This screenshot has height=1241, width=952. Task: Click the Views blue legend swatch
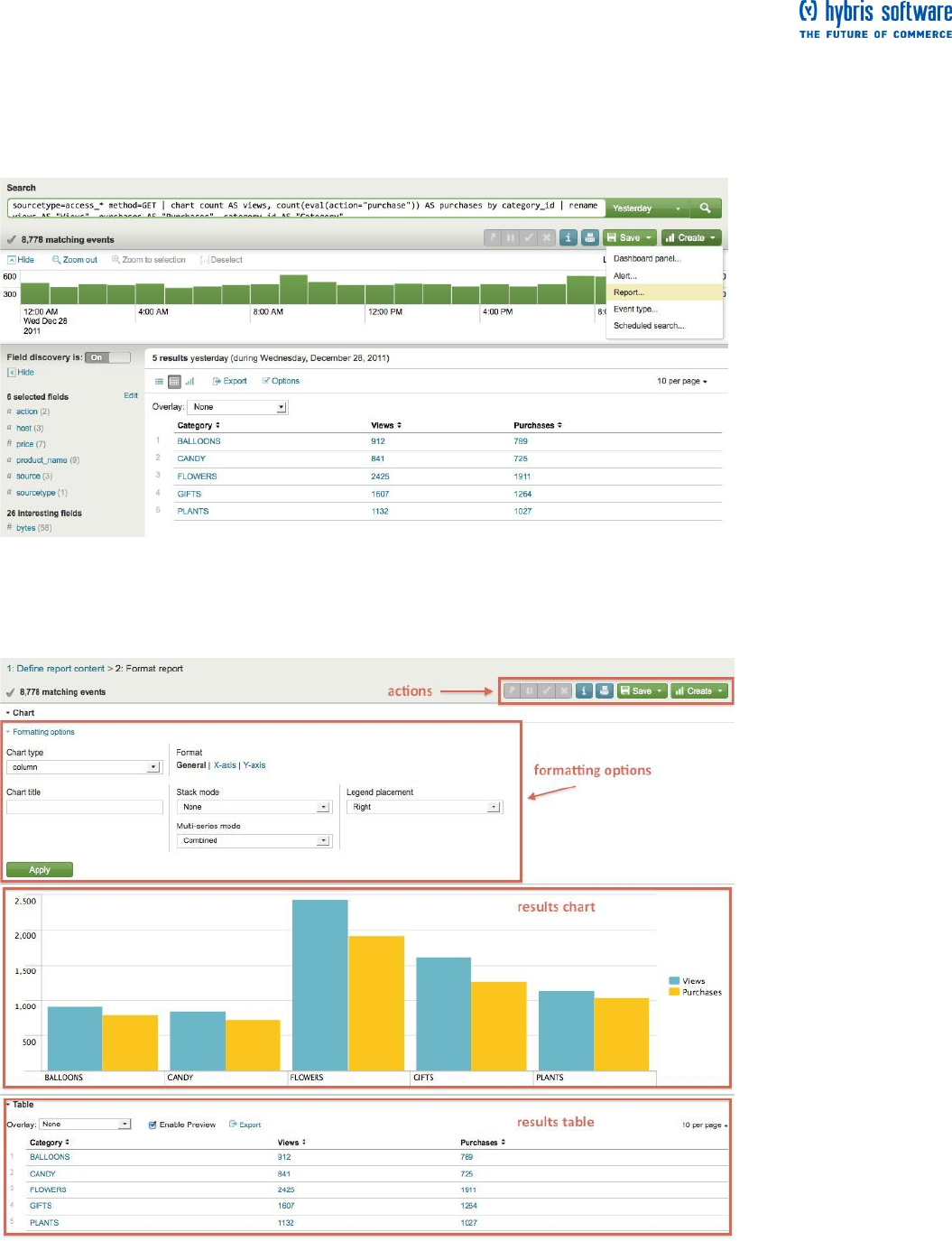coord(674,981)
